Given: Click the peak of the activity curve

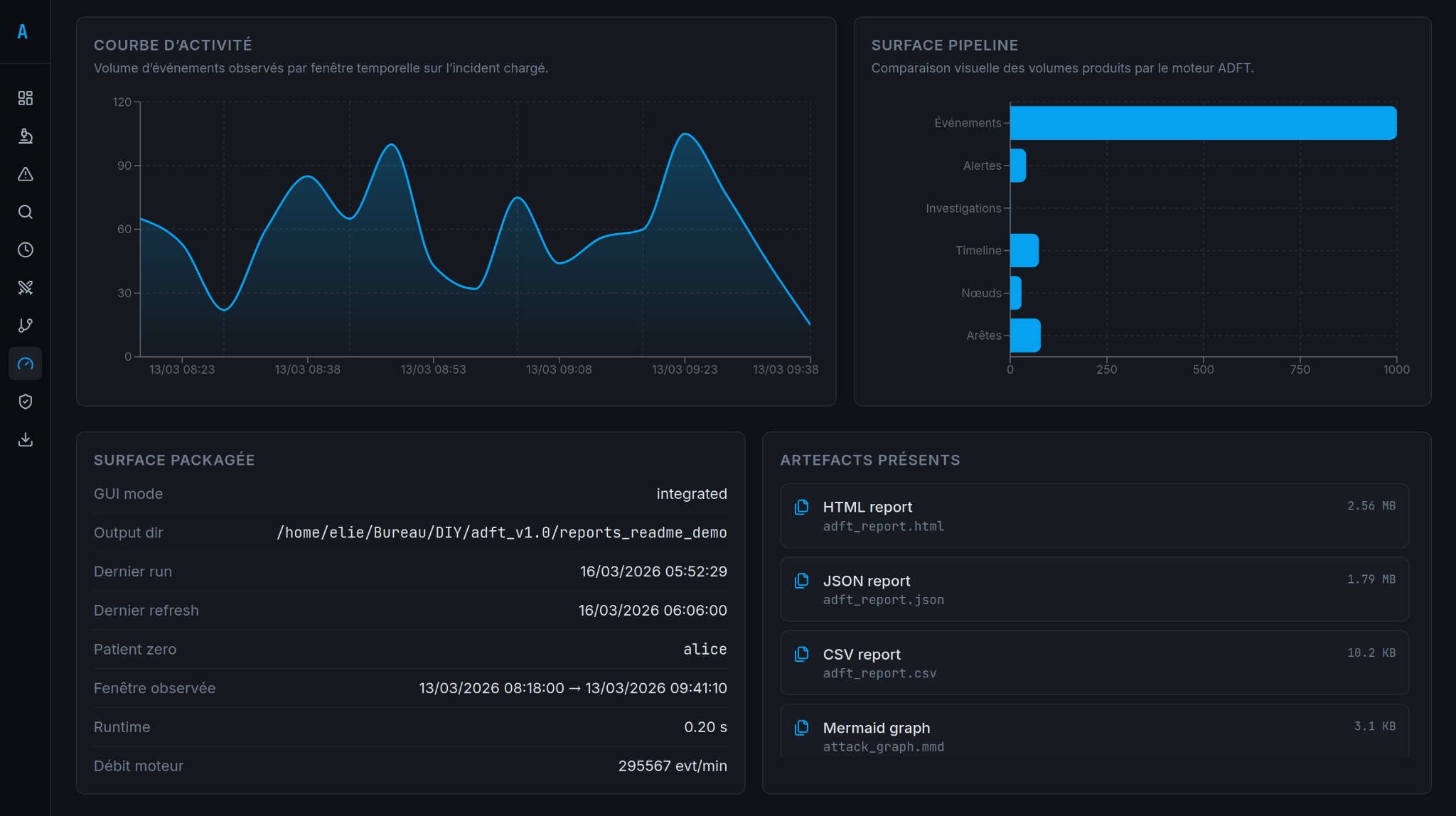Looking at the screenshot, I should [x=686, y=135].
